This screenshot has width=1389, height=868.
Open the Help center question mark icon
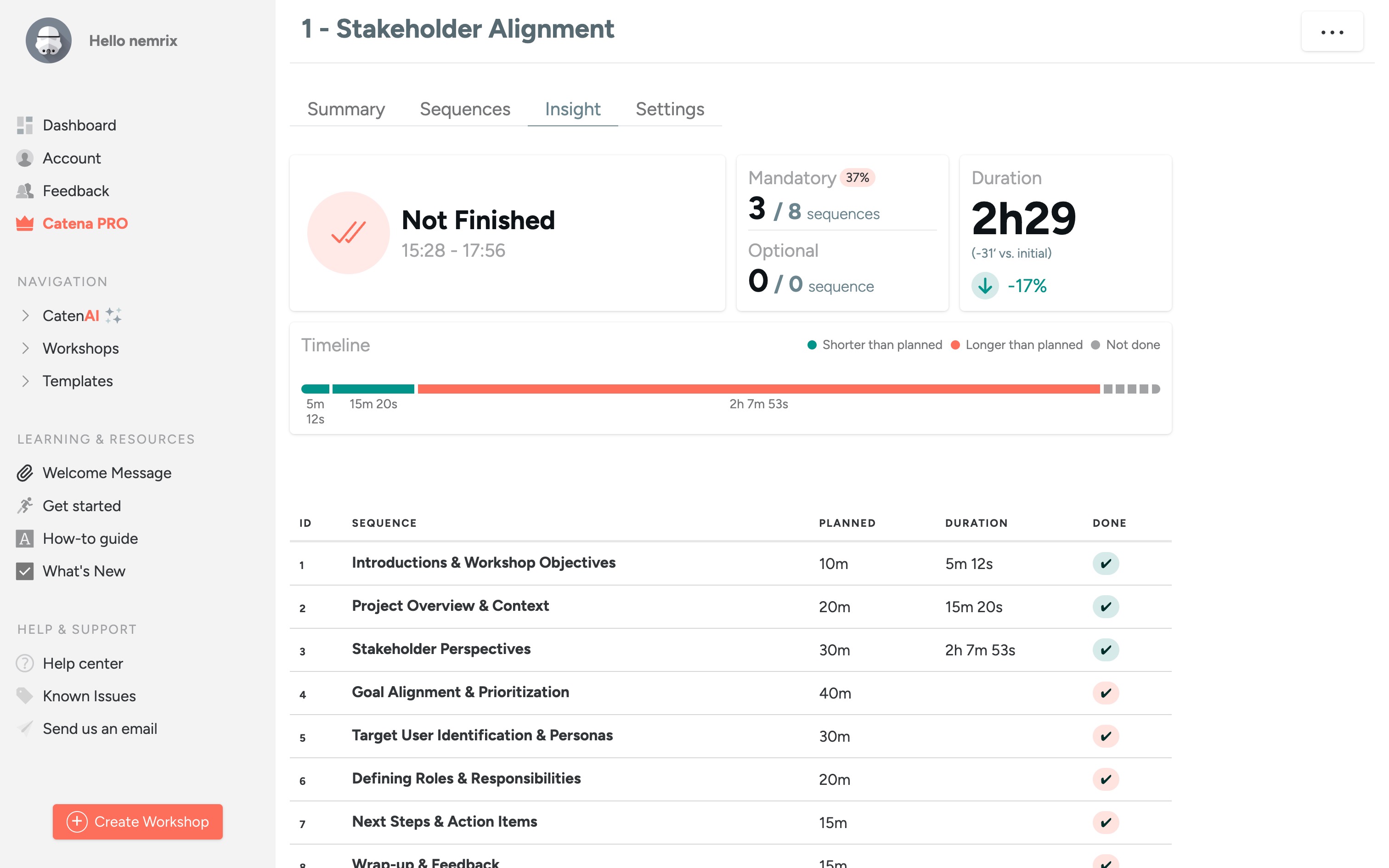pyautogui.click(x=25, y=664)
